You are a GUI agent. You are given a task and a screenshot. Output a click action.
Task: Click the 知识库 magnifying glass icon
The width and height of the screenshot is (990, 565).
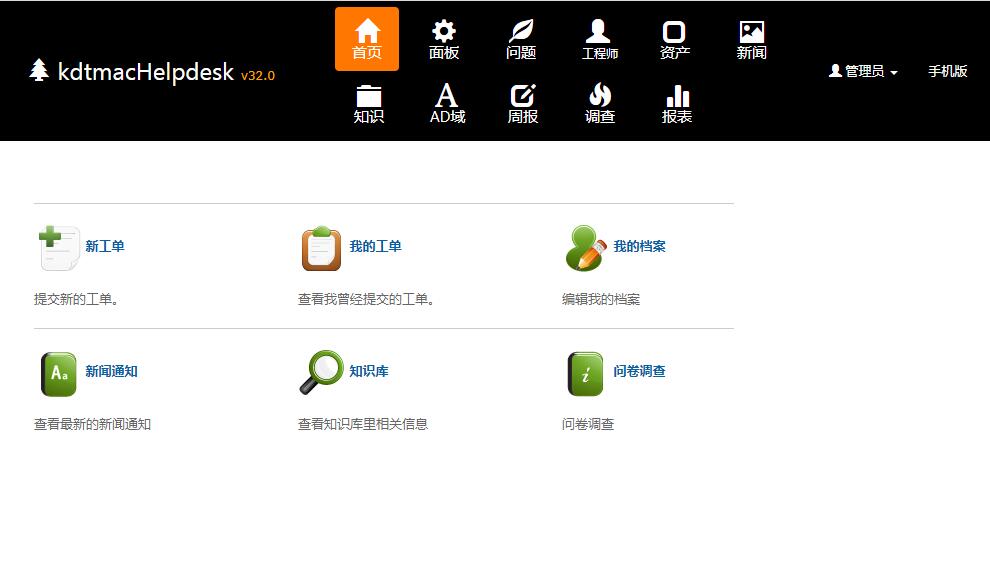point(321,372)
